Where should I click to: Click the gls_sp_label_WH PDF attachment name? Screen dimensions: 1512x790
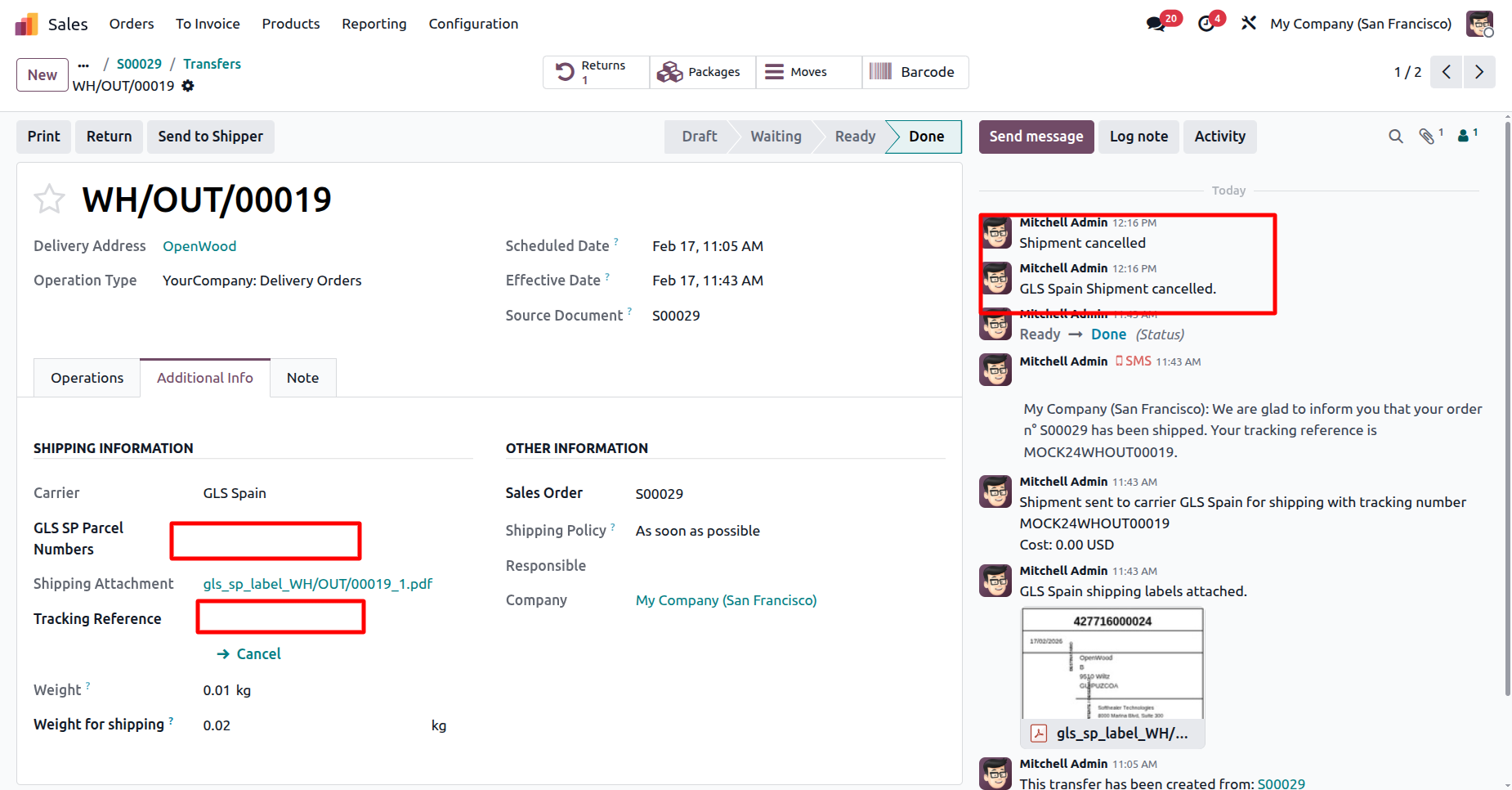click(1122, 734)
